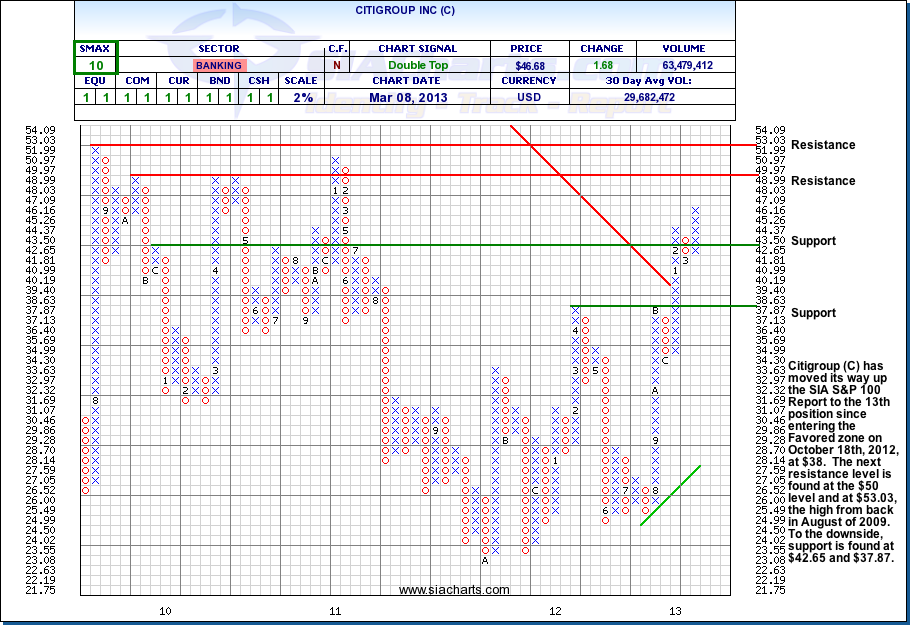Click the SMAX score value 10

(x=97, y=65)
